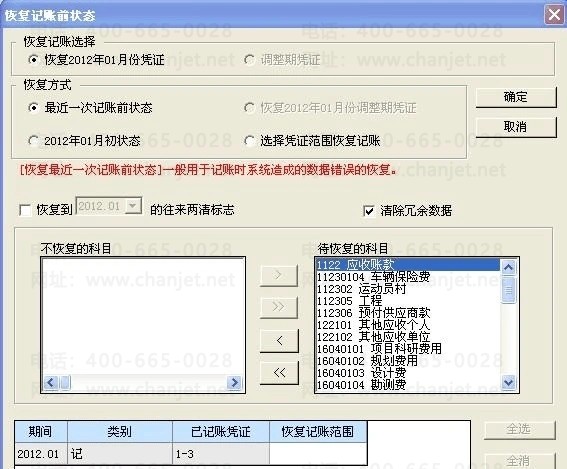
Task: Select 选择凭证范围恢复记账 option
Action: 249,141
